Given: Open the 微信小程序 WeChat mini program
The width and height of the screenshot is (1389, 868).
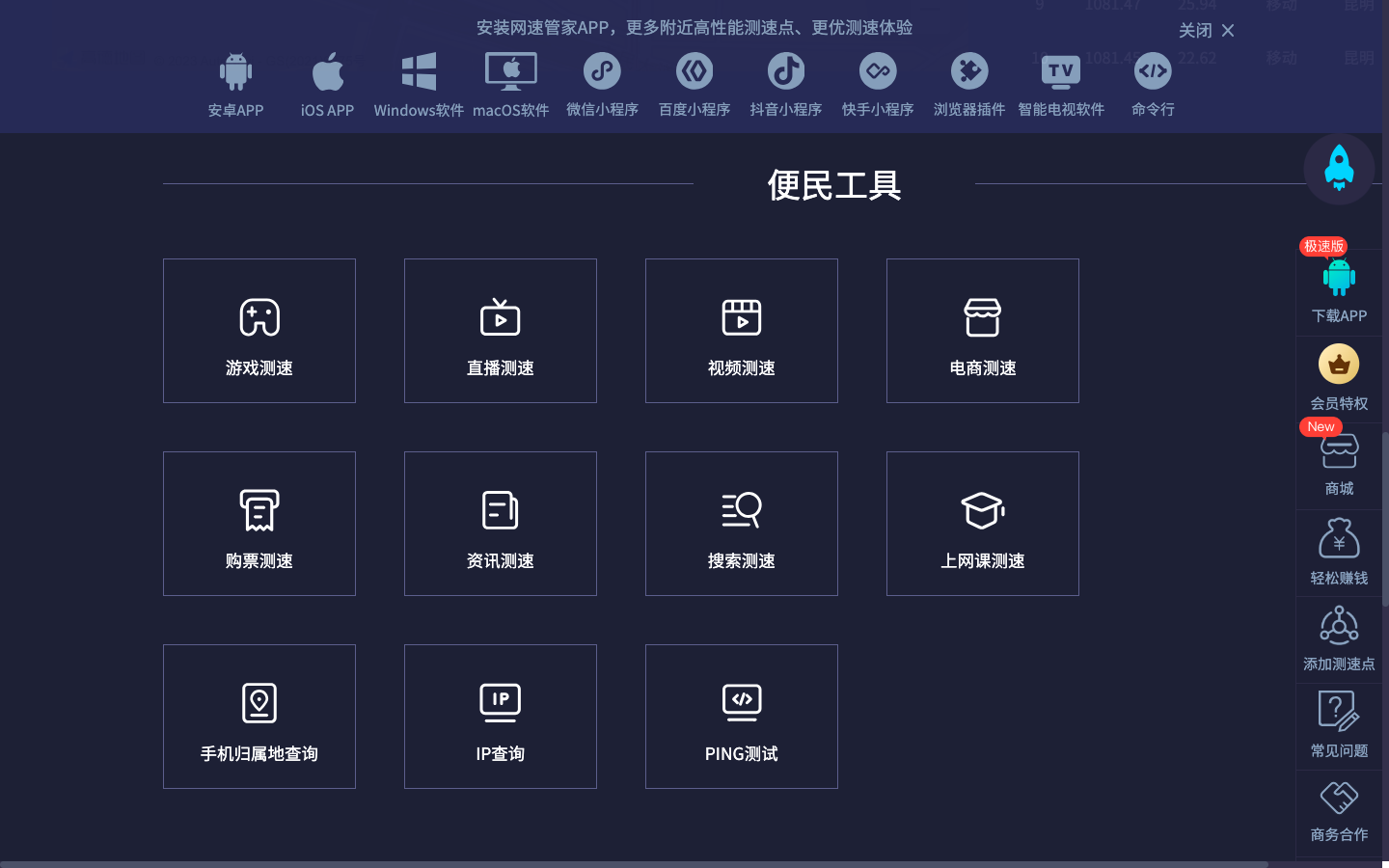Looking at the screenshot, I should click(602, 84).
